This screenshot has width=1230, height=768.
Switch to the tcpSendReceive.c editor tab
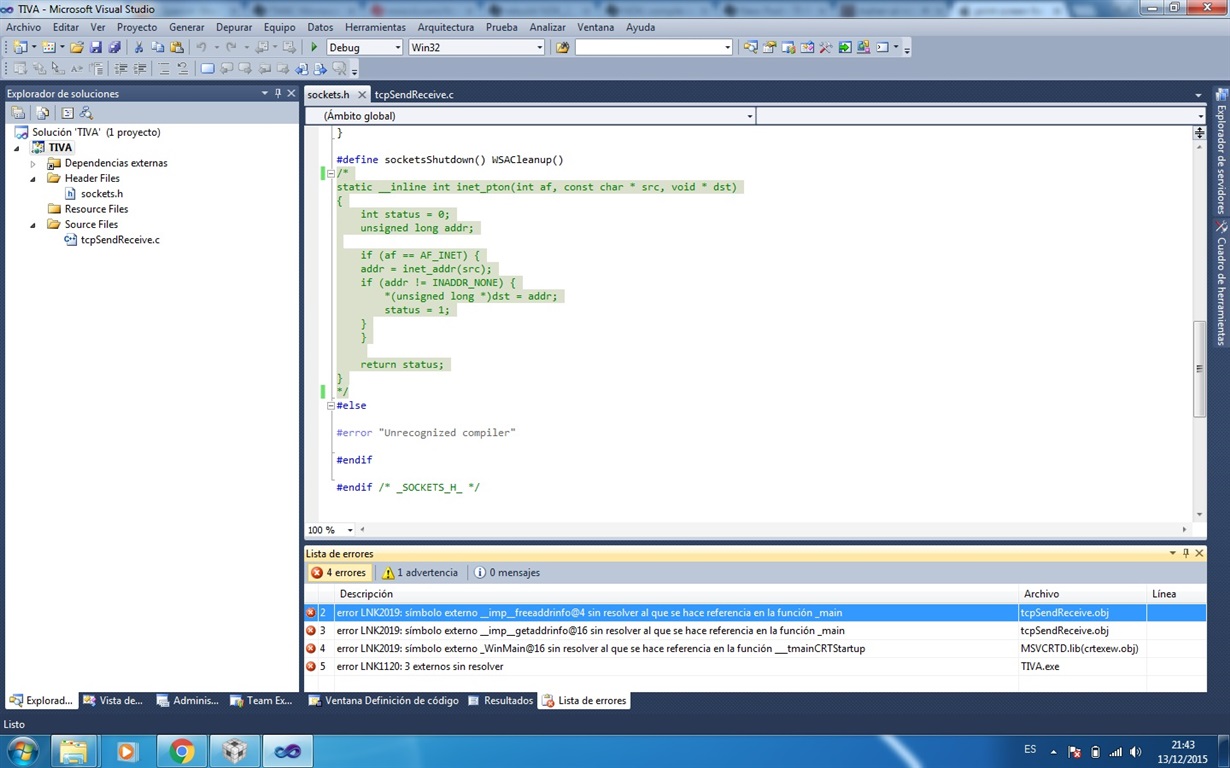tap(414, 94)
